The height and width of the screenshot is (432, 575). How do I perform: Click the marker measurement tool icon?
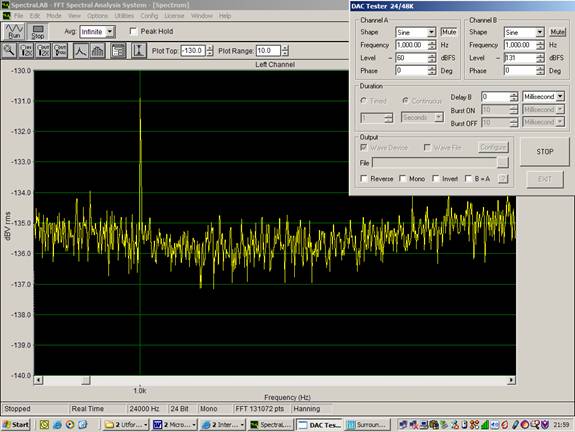(x=139, y=51)
